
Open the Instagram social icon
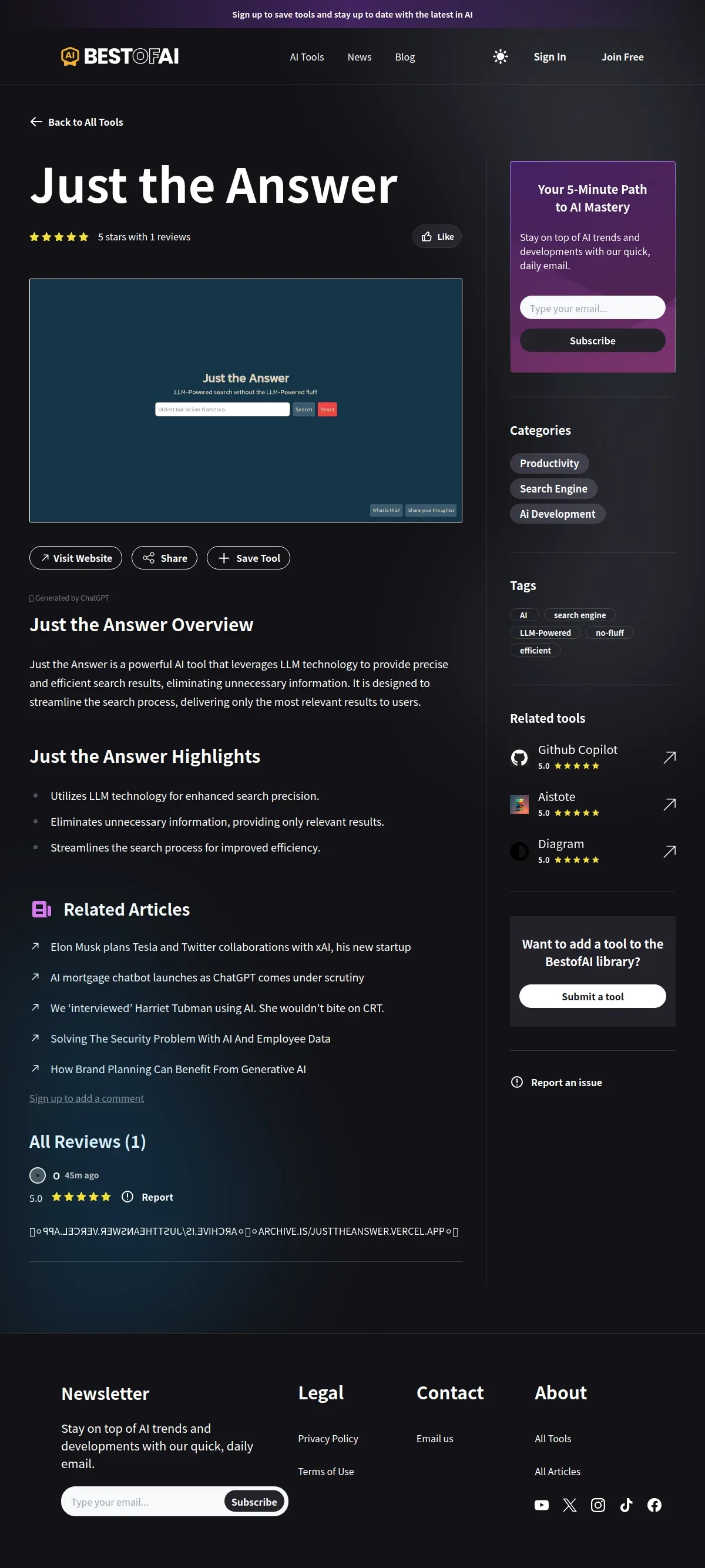click(x=598, y=1505)
